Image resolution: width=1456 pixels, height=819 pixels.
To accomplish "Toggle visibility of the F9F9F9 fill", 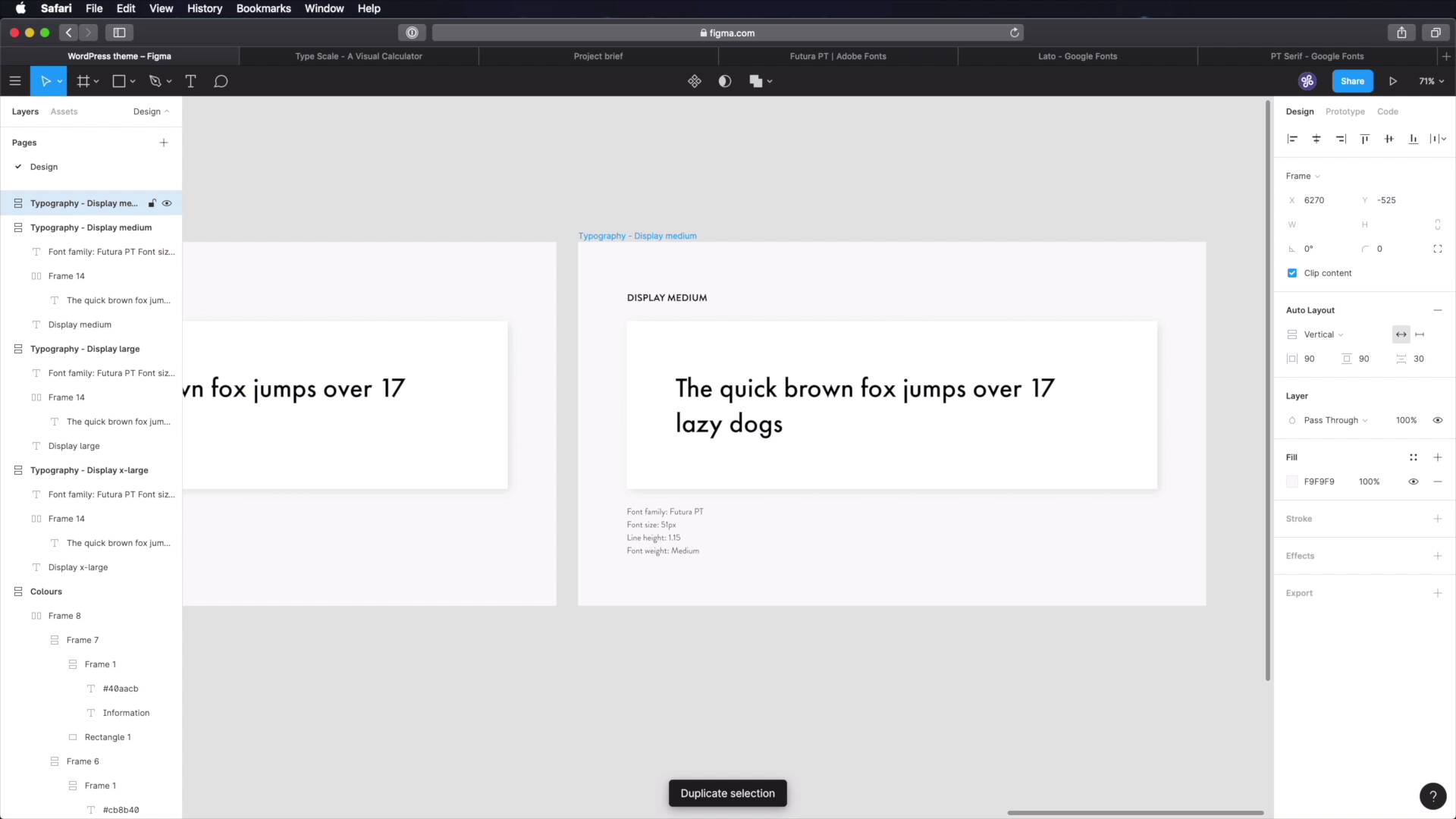I will (1414, 482).
